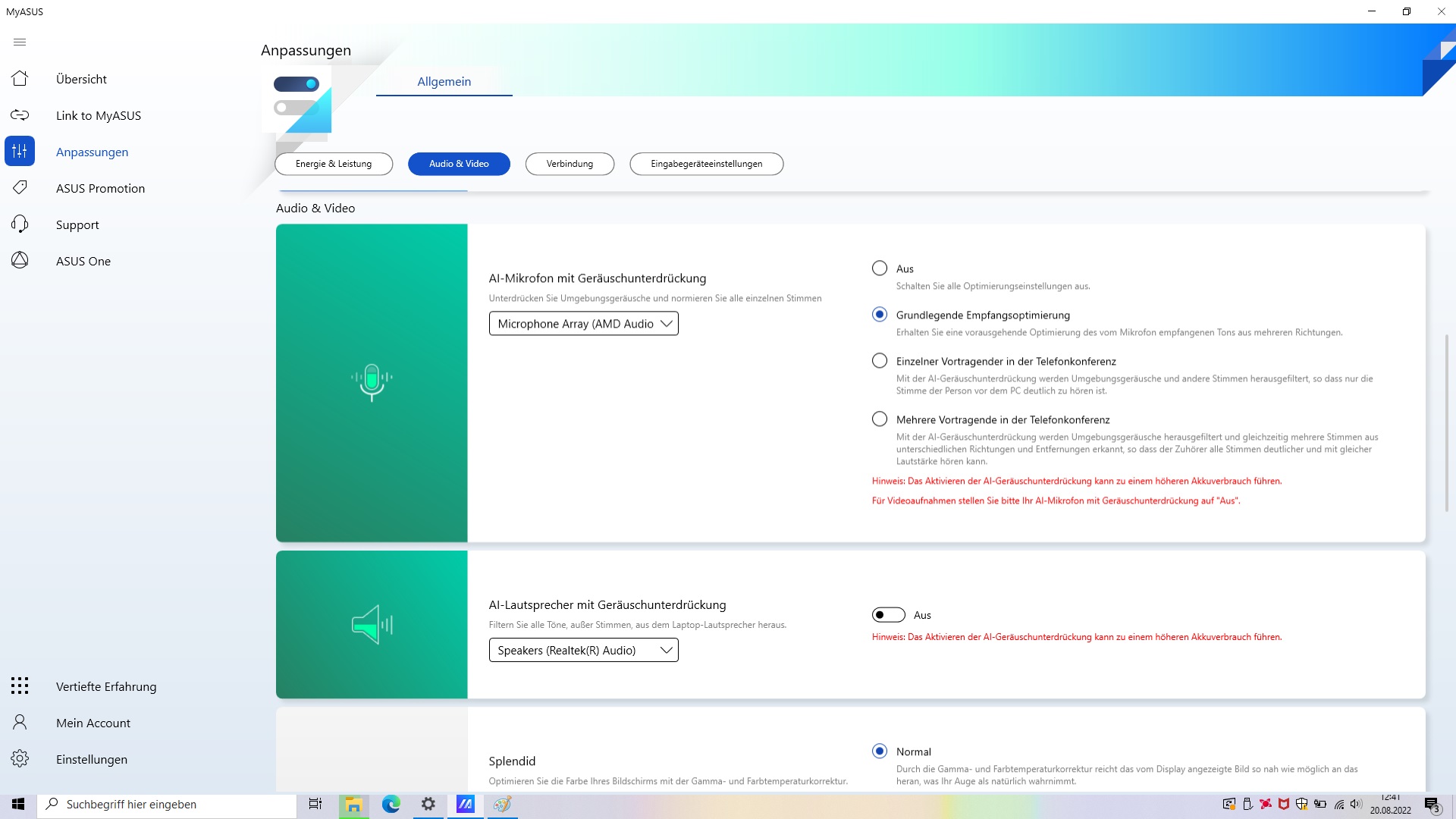Viewport: 1456px width, 819px height.
Task: Click the McAfee shield tray icon
Action: pyautogui.click(x=1284, y=805)
